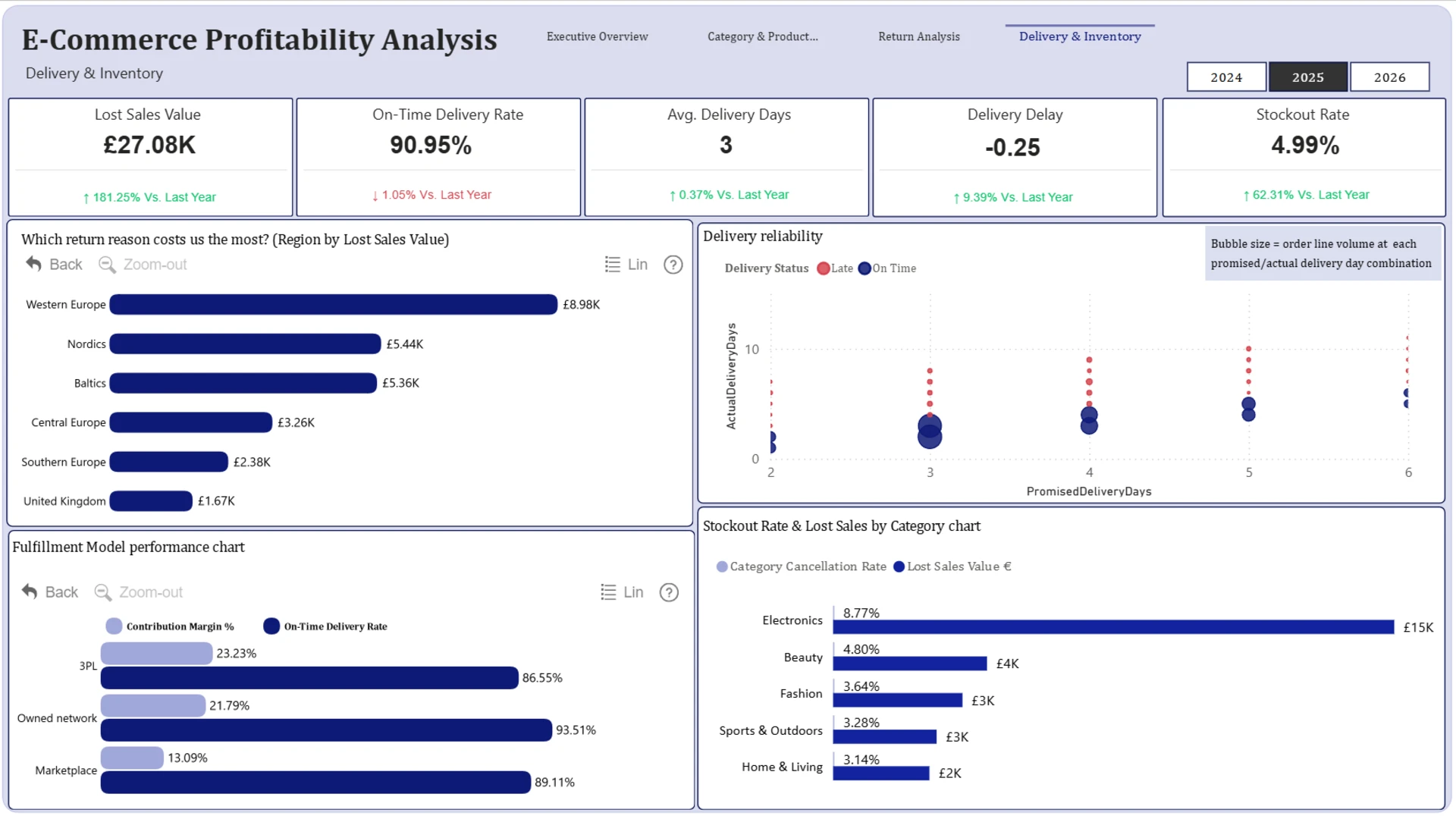
Task: Click Back arrow icon in return reason chart
Action: 33,264
